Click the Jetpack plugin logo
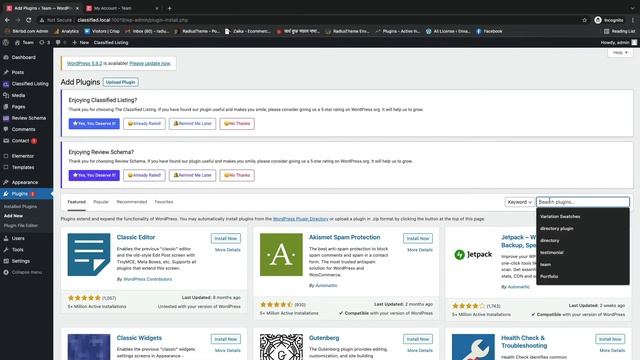Screen dimensions: 640x360 [x=473, y=255]
